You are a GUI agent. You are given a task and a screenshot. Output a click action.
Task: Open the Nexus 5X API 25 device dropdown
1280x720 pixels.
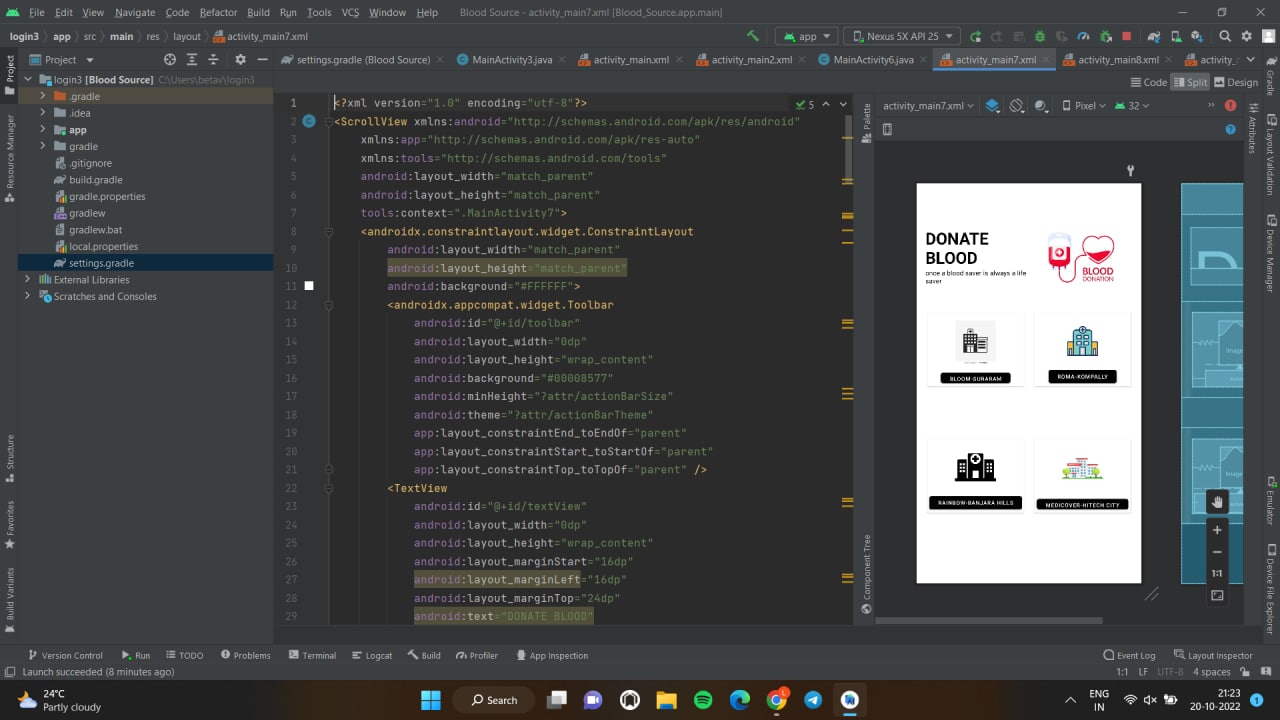click(x=902, y=36)
